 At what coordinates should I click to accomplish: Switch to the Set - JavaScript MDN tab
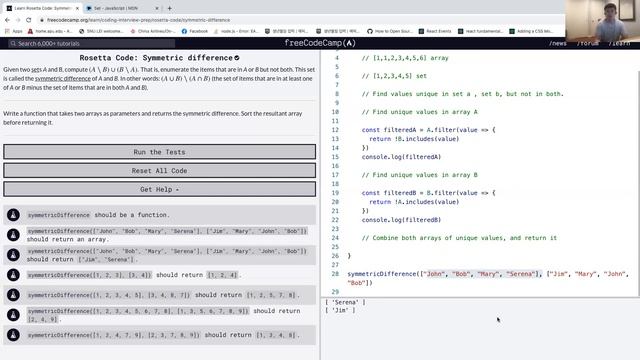coord(122,8)
